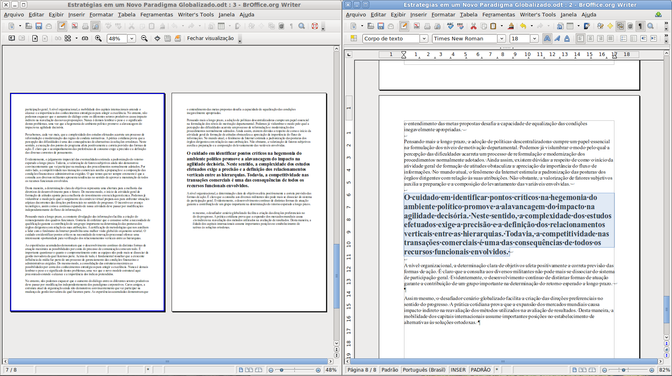Click Spellcheck ABC icon in right window
The height and width of the screenshot is (376, 672).
point(450,26)
